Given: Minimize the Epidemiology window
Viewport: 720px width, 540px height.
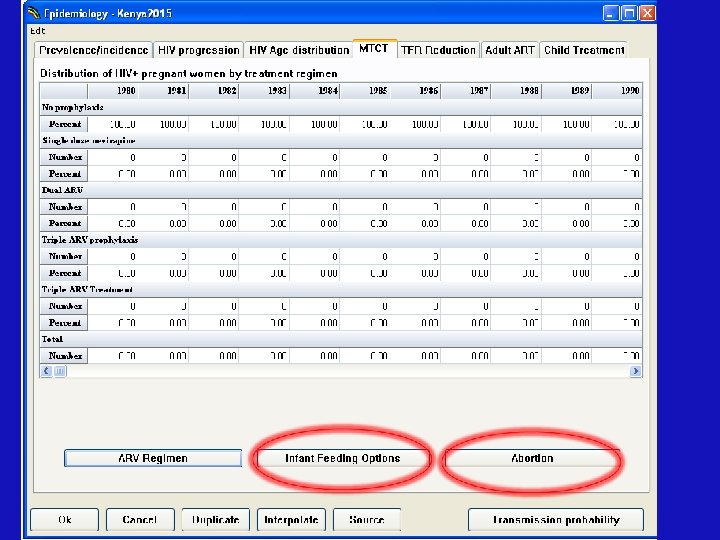Looking at the screenshot, I should click(x=610, y=13).
